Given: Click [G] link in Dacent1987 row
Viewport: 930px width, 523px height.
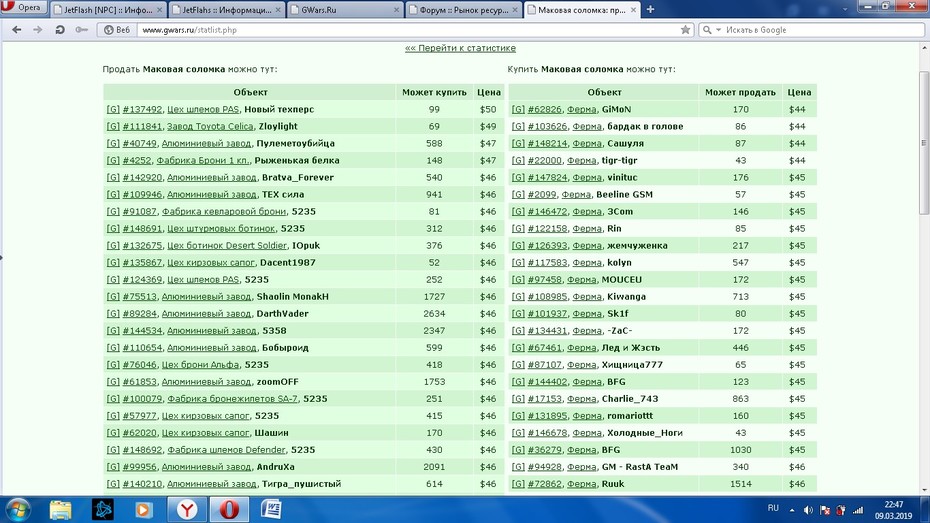Looking at the screenshot, I should pyautogui.click(x=113, y=263).
